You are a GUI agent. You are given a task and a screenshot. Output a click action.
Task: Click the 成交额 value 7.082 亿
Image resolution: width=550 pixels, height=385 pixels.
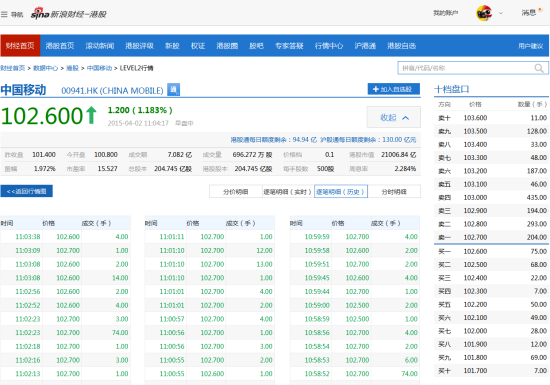(180, 155)
